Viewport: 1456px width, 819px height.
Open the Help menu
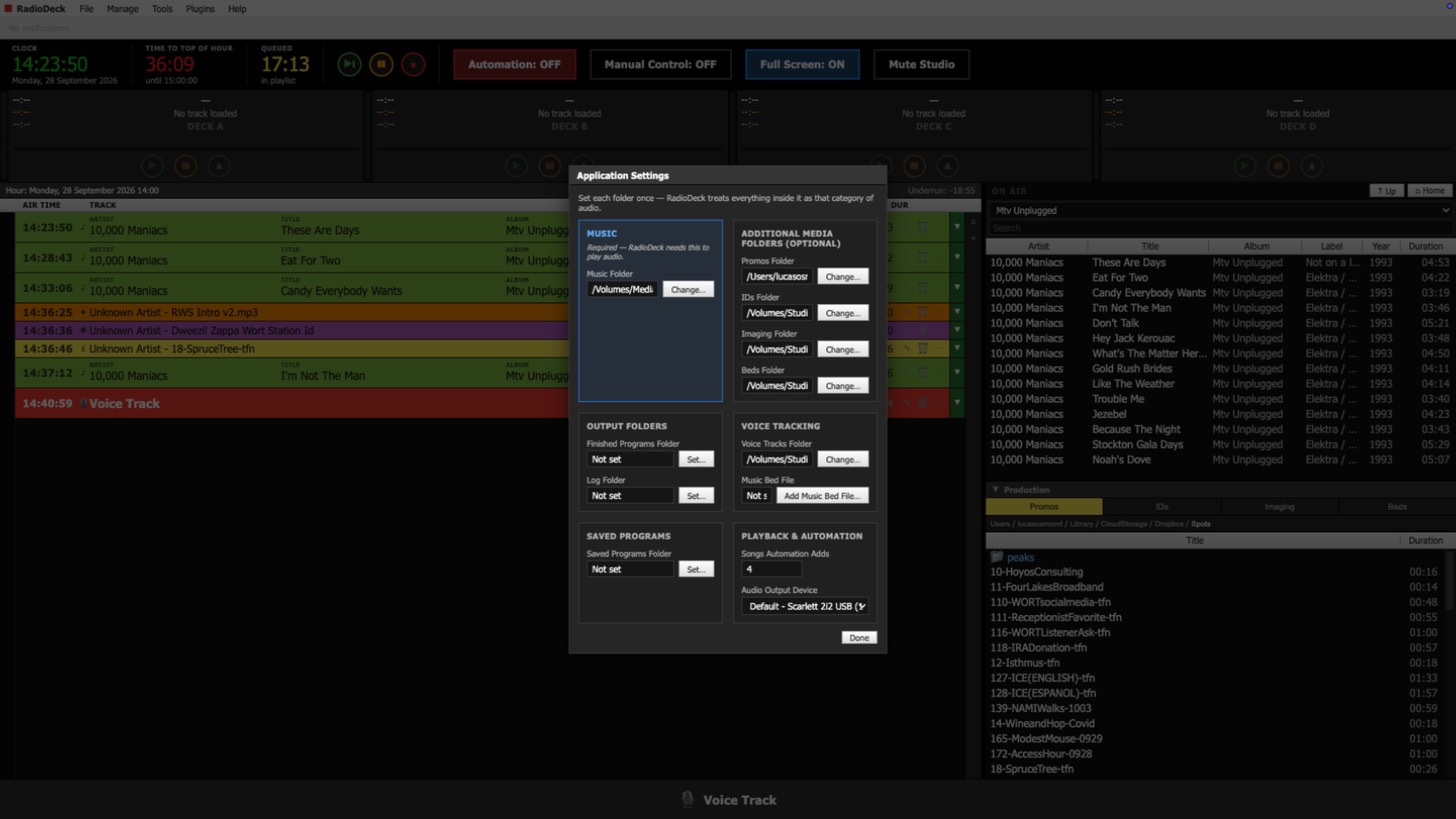(237, 9)
